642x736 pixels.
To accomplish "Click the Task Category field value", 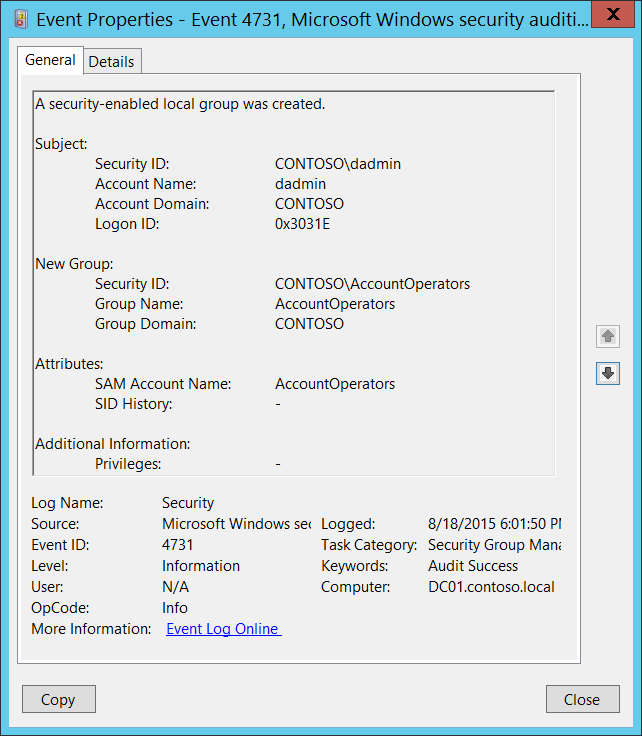I will tap(493, 545).
